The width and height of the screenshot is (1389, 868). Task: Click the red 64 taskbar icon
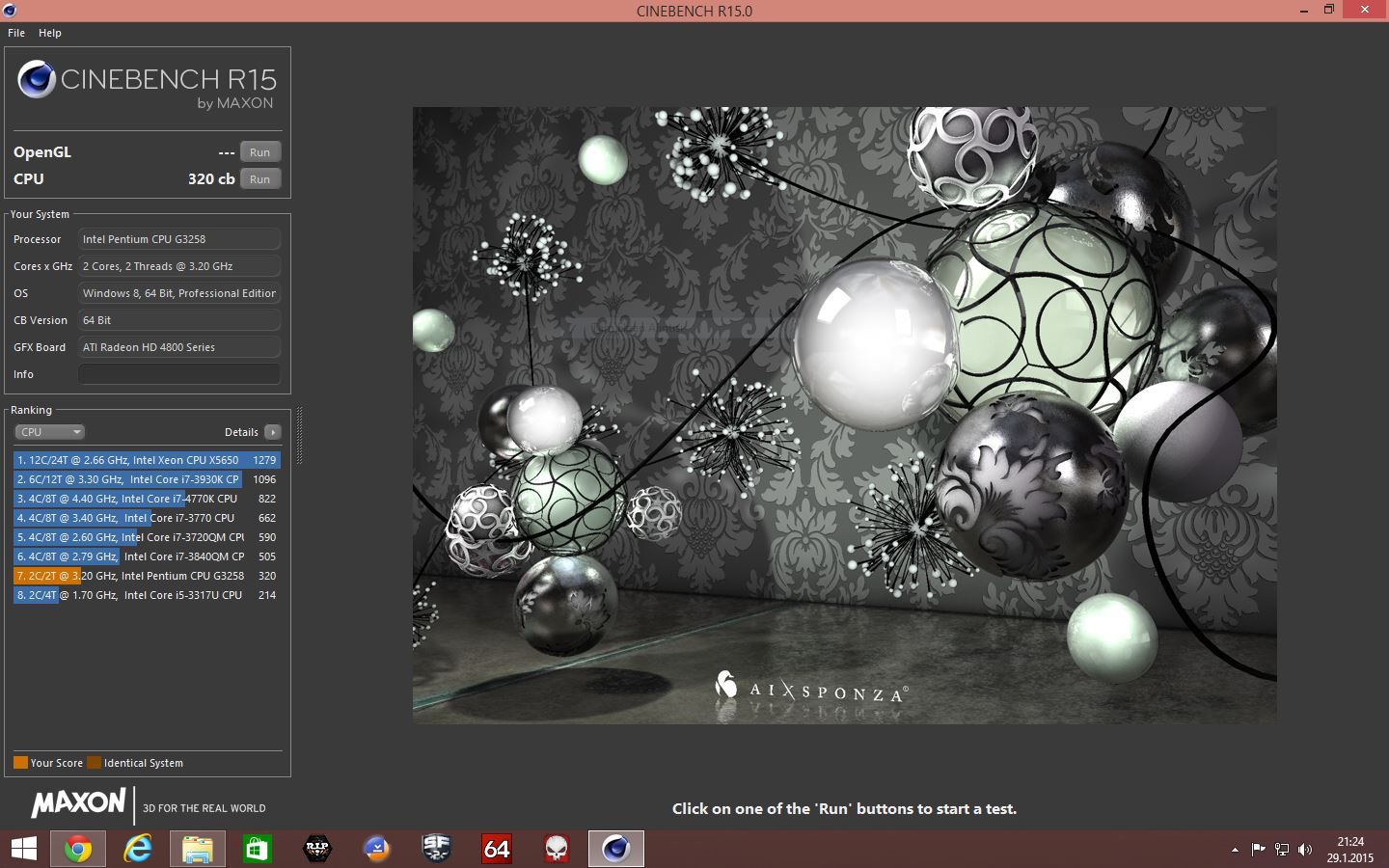(497, 849)
